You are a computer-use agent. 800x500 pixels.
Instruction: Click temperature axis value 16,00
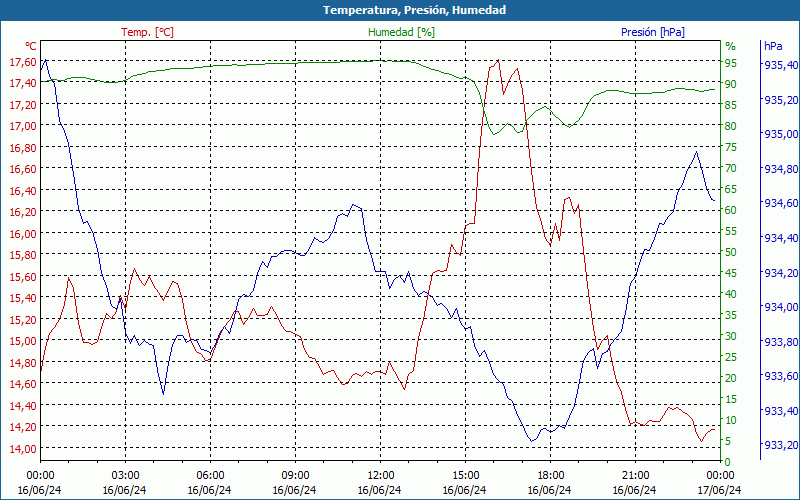23,233
